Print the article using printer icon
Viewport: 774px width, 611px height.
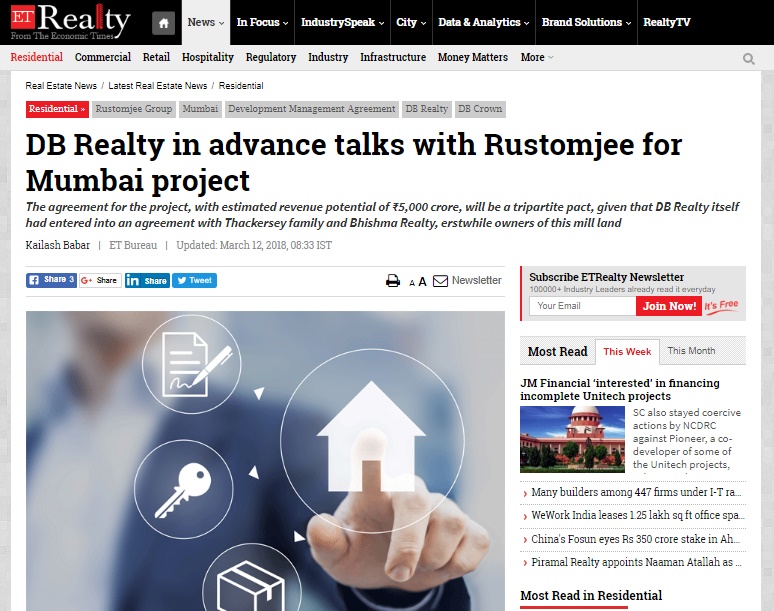pos(393,281)
